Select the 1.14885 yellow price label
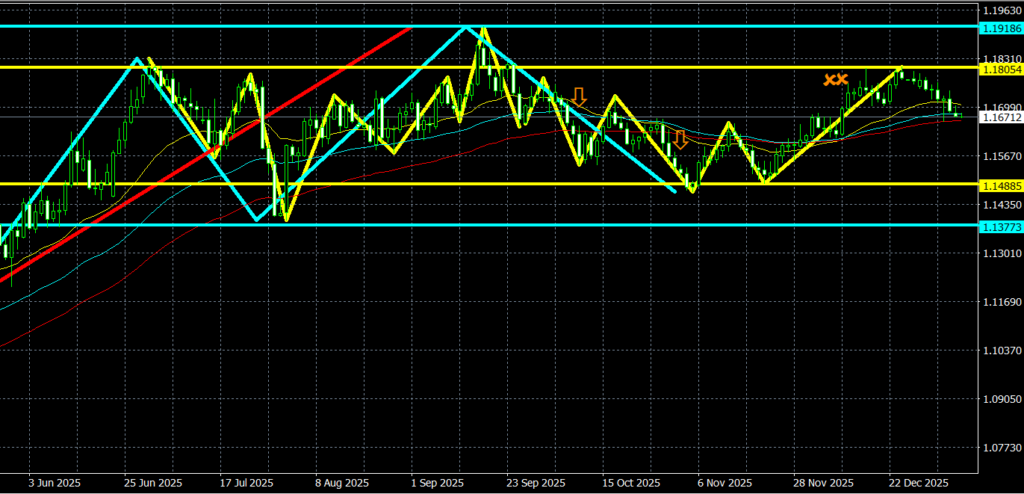Image resolution: width=1024 pixels, height=494 pixels. 1002,184
